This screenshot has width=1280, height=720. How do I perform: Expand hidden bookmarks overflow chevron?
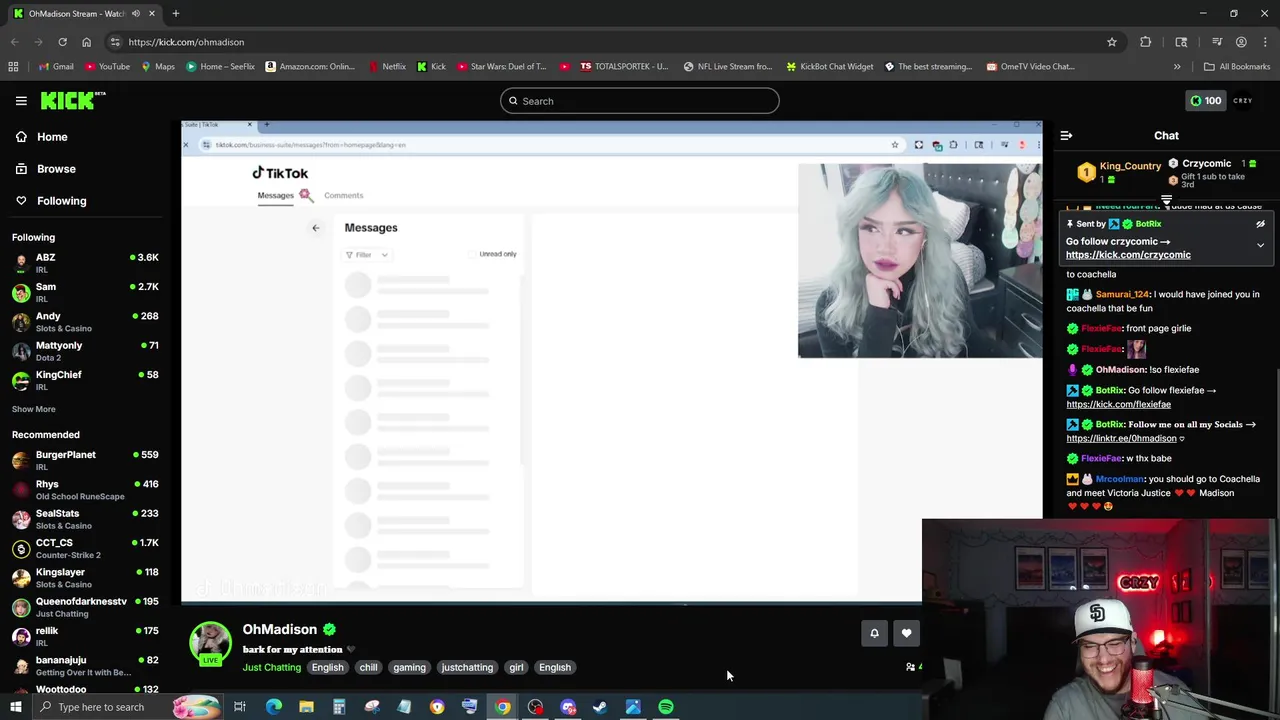[1177, 67]
